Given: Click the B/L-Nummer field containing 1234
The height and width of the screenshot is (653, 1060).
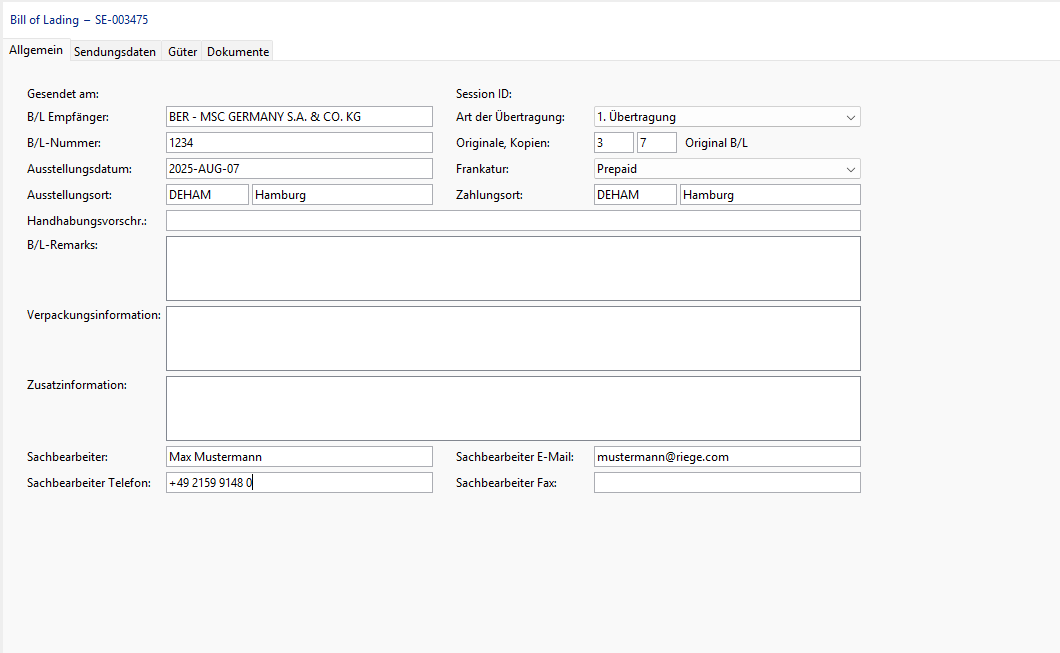Looking at the screenshot, I should click(x=299, y=143).
